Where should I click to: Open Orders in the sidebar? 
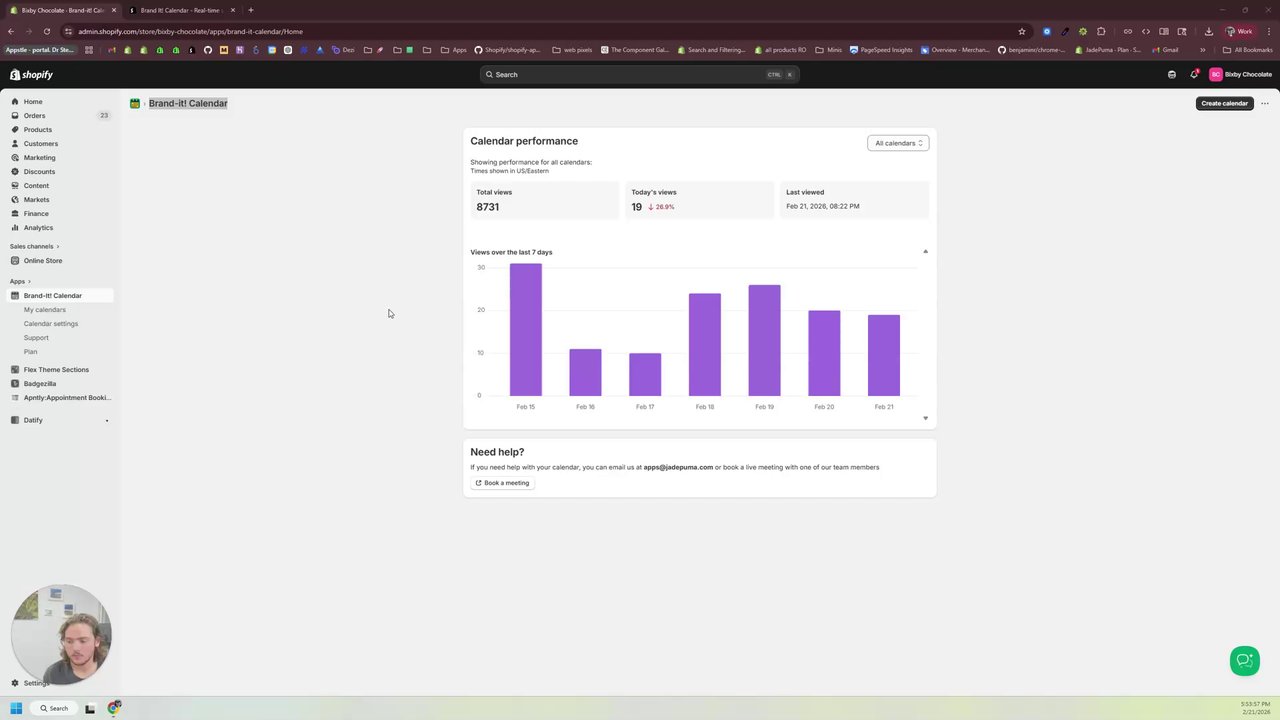[34, 116]
